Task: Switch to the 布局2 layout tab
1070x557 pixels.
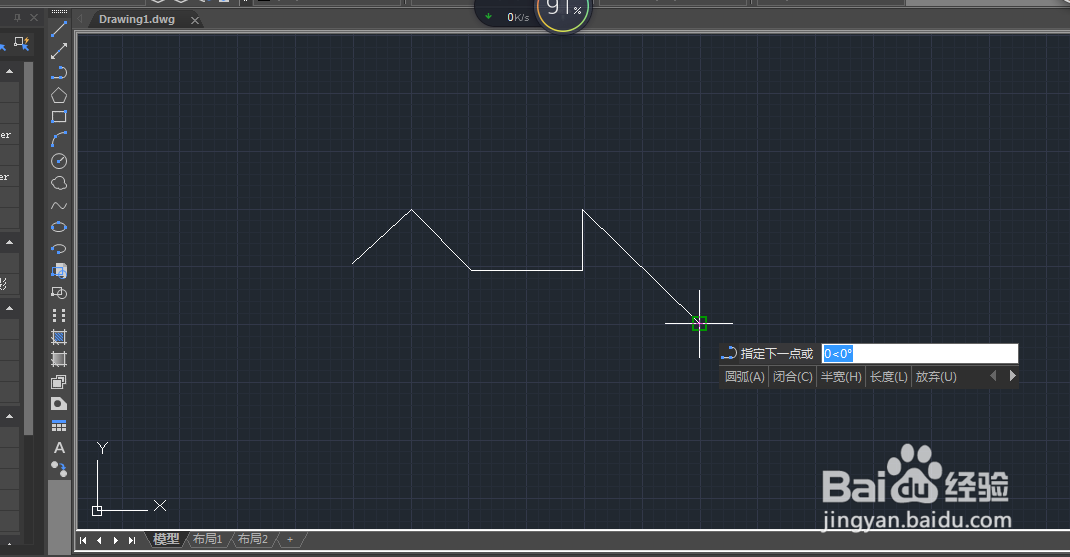Action: coord(253,539)
